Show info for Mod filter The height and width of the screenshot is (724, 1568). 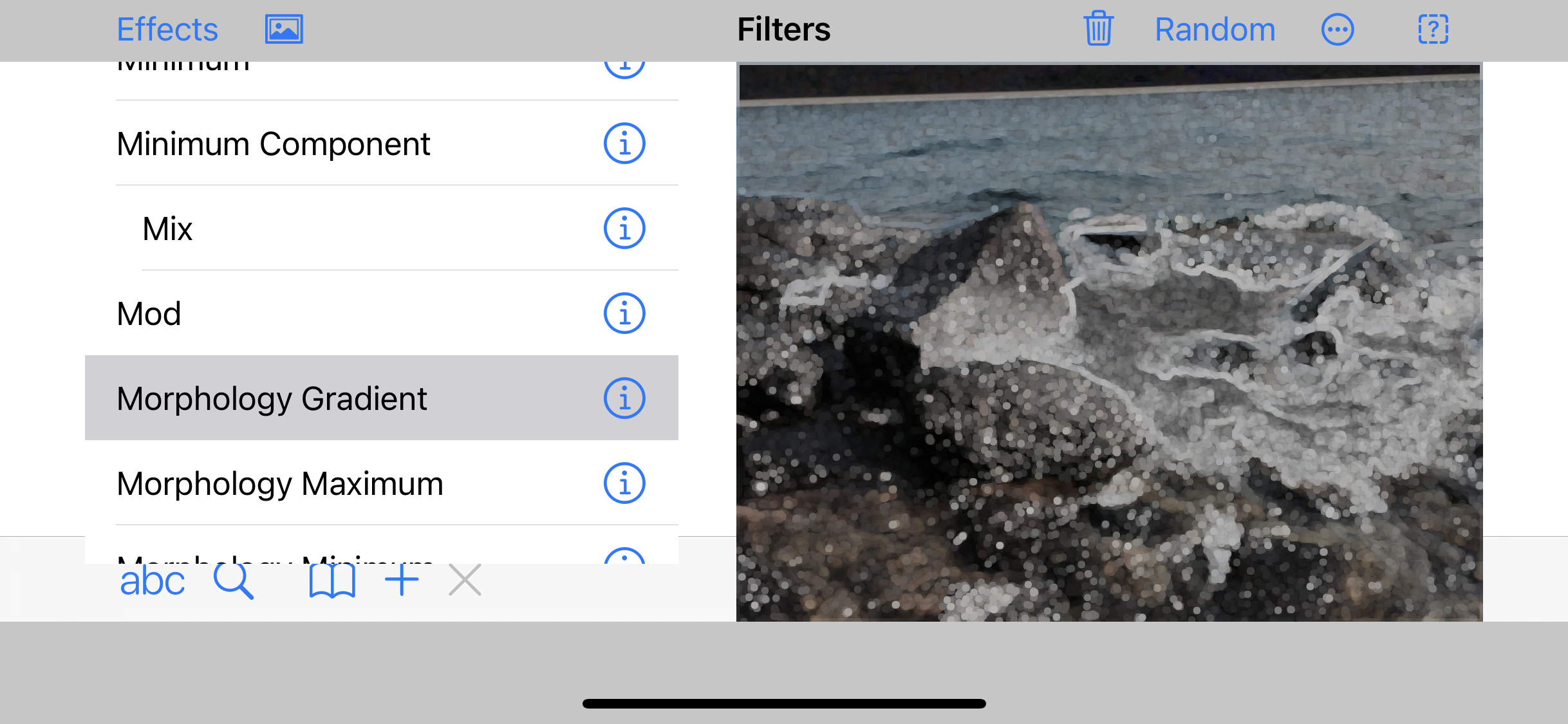(624, 313)
